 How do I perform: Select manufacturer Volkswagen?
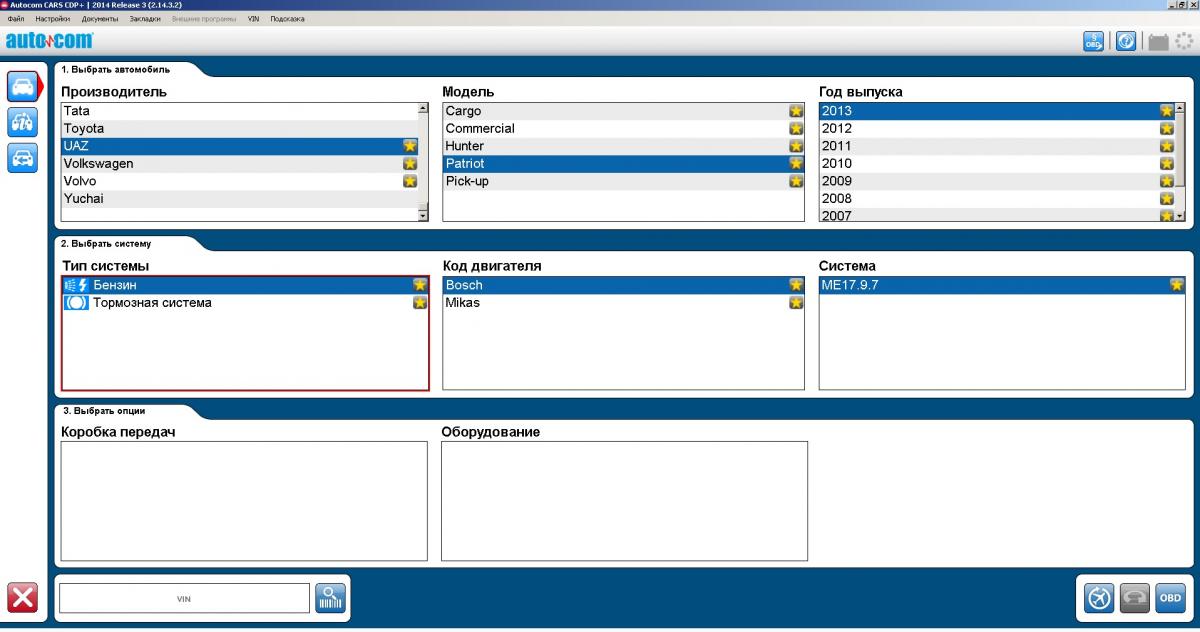[x=239, y=164]
